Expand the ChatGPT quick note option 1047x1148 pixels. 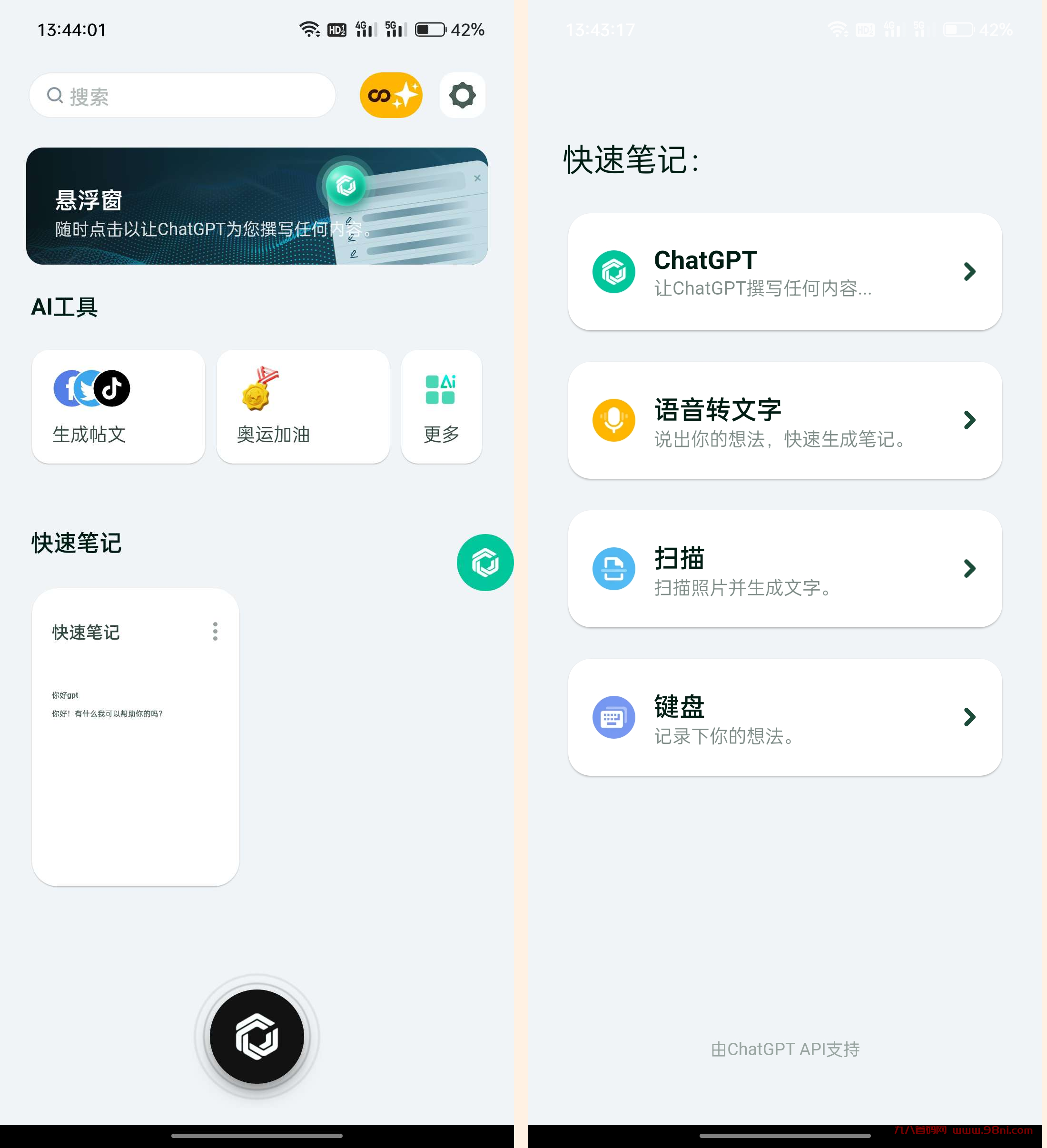coord(967,271)
